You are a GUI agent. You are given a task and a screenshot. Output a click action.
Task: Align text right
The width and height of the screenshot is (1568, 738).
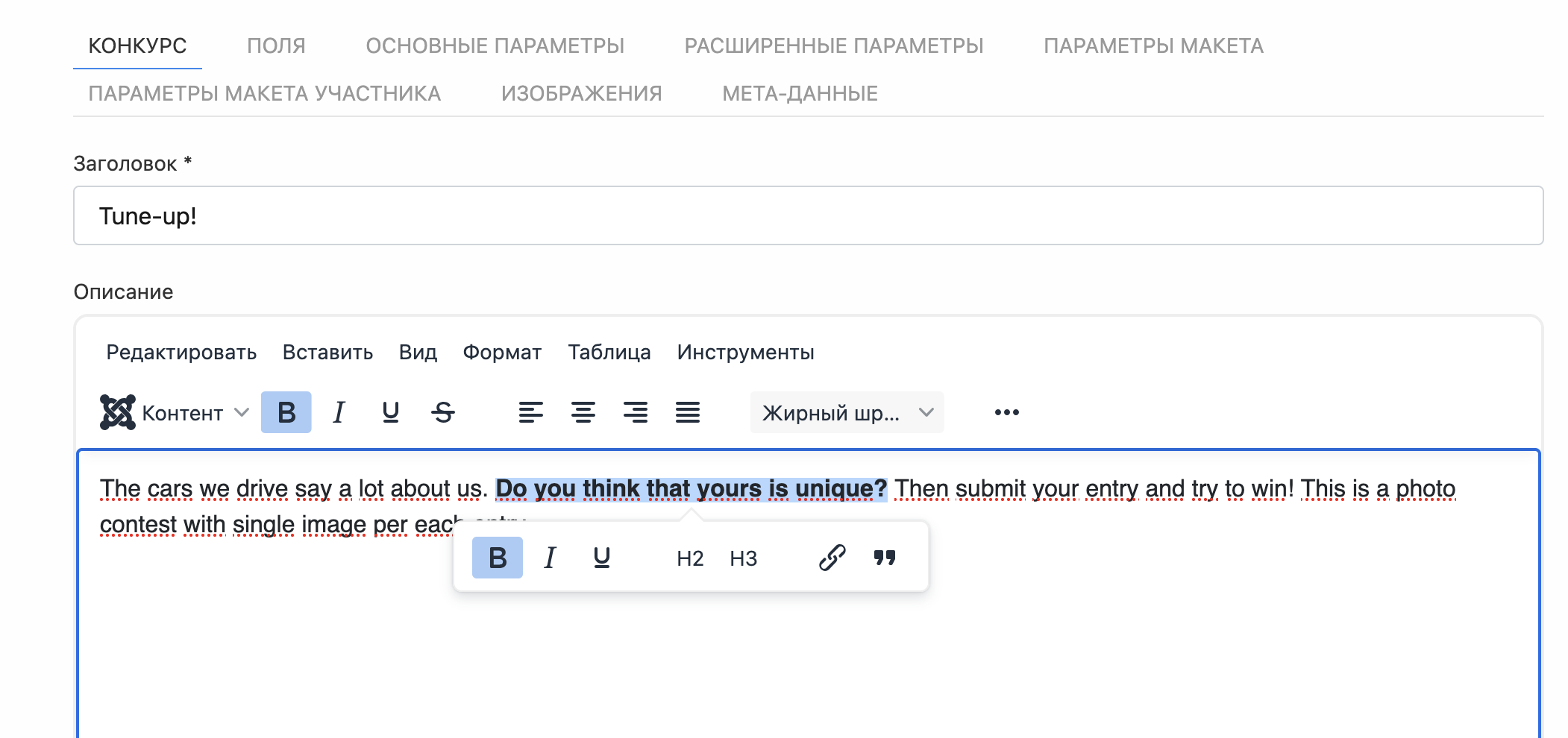[636, 412]
